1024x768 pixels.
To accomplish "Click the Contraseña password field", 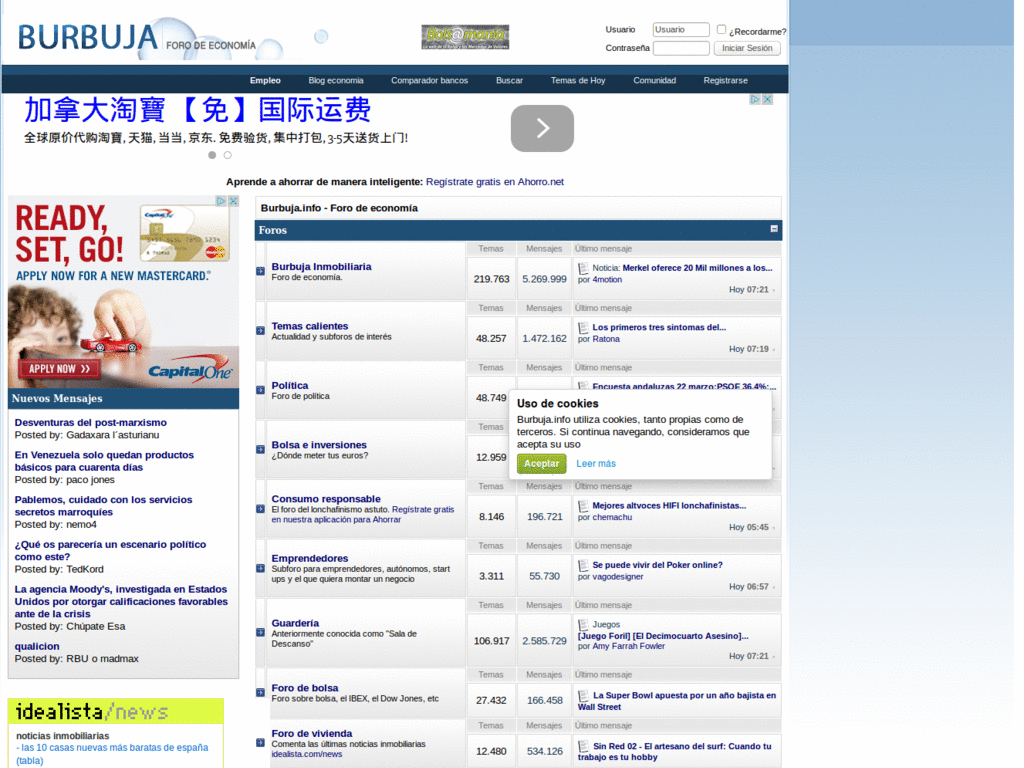I will (681, 48).
